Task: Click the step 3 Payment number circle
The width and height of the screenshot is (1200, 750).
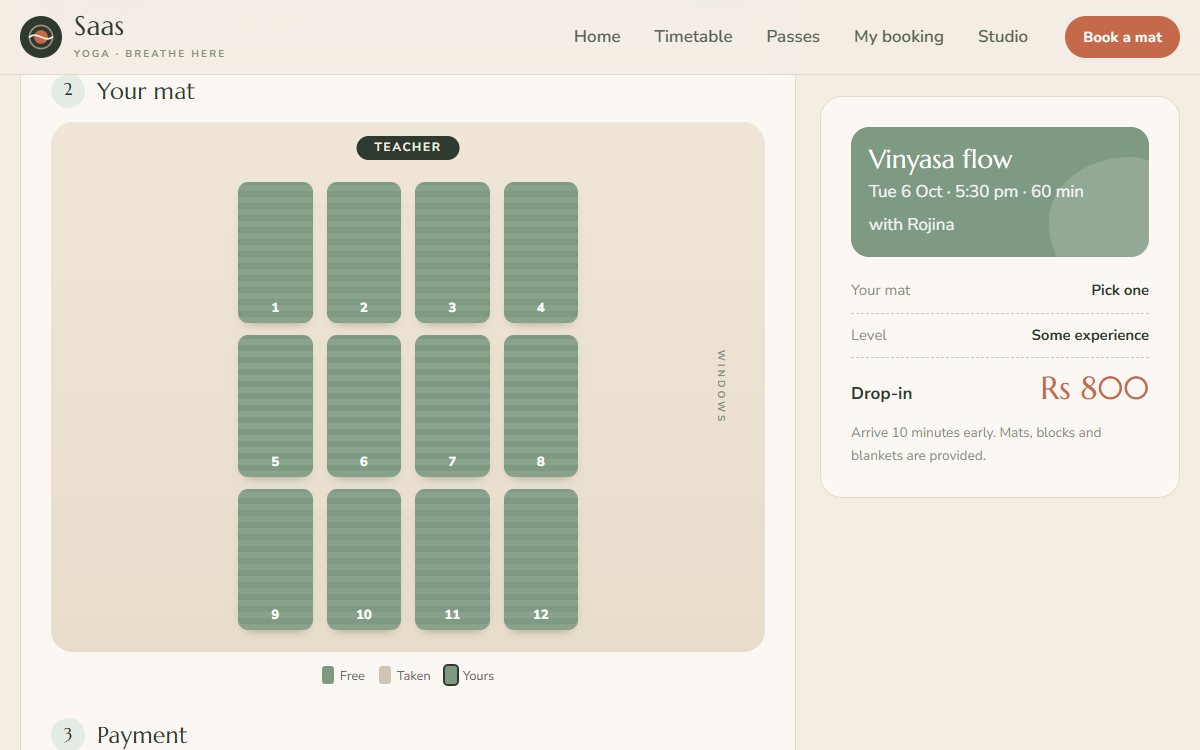Action: (x=68, y=735)
